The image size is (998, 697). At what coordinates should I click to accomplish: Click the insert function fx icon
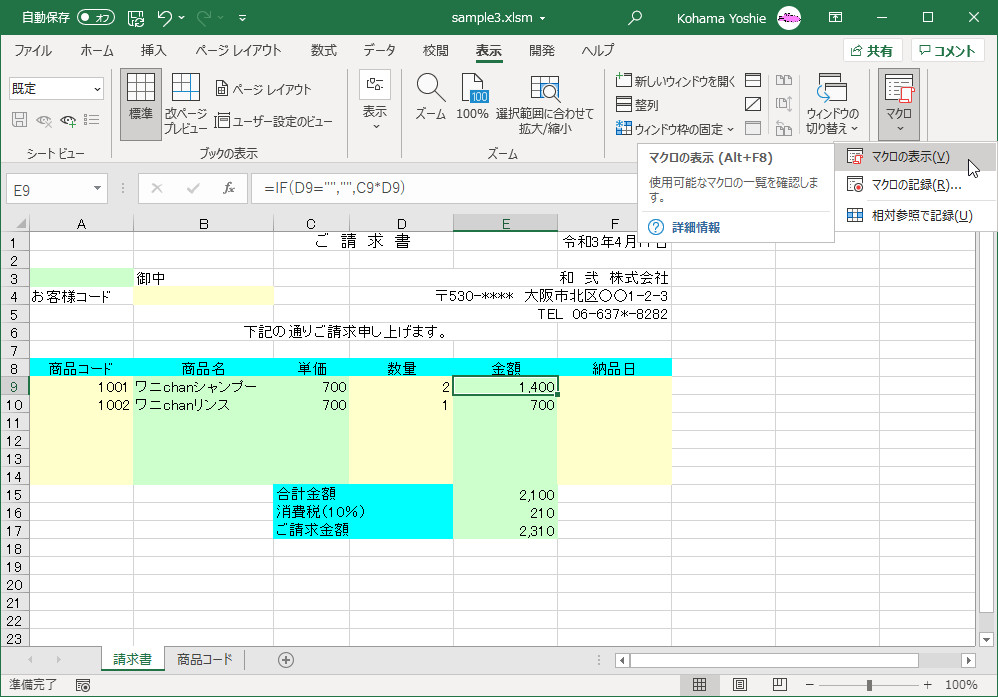pyautogui.click(x=229, y=188)
